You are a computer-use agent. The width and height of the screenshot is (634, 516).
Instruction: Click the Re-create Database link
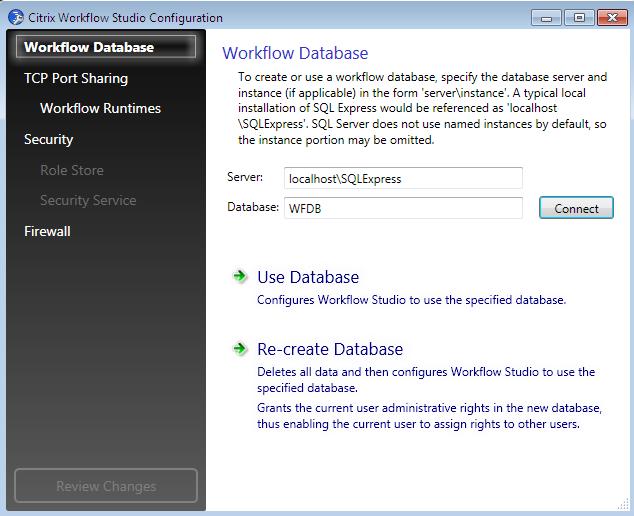330,349
